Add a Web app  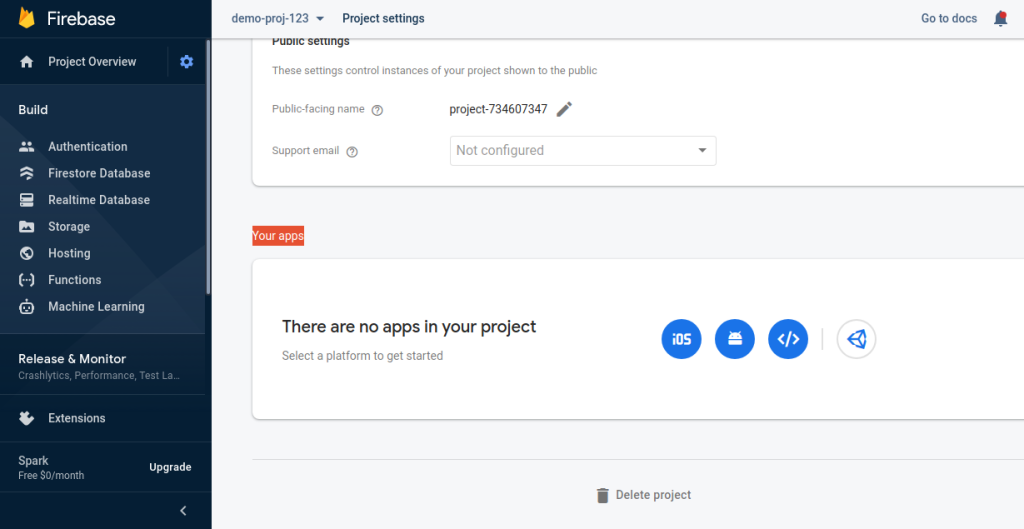(788, 339)
